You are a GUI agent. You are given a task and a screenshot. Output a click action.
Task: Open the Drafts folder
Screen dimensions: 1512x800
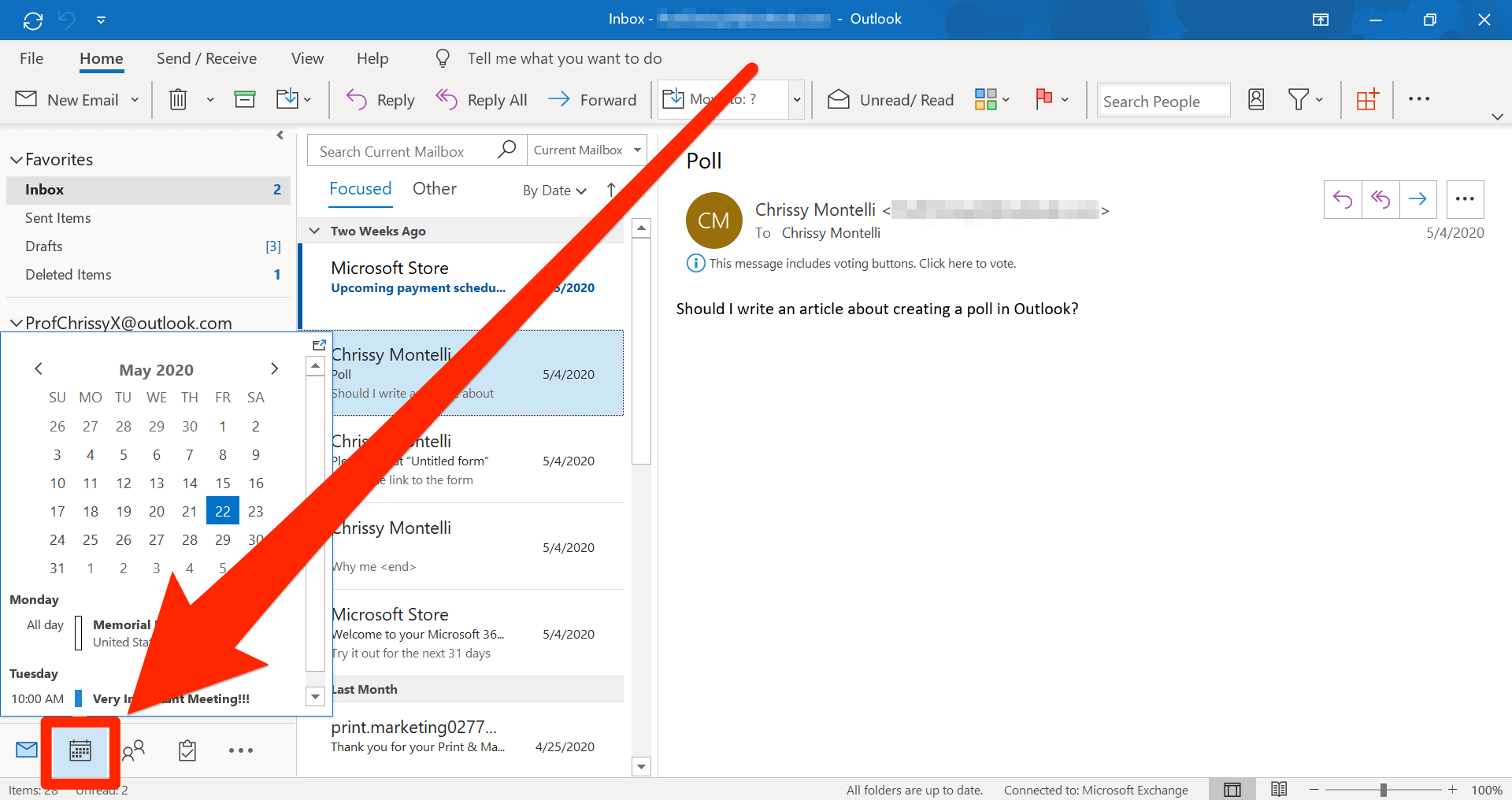[x=148, y=246]
